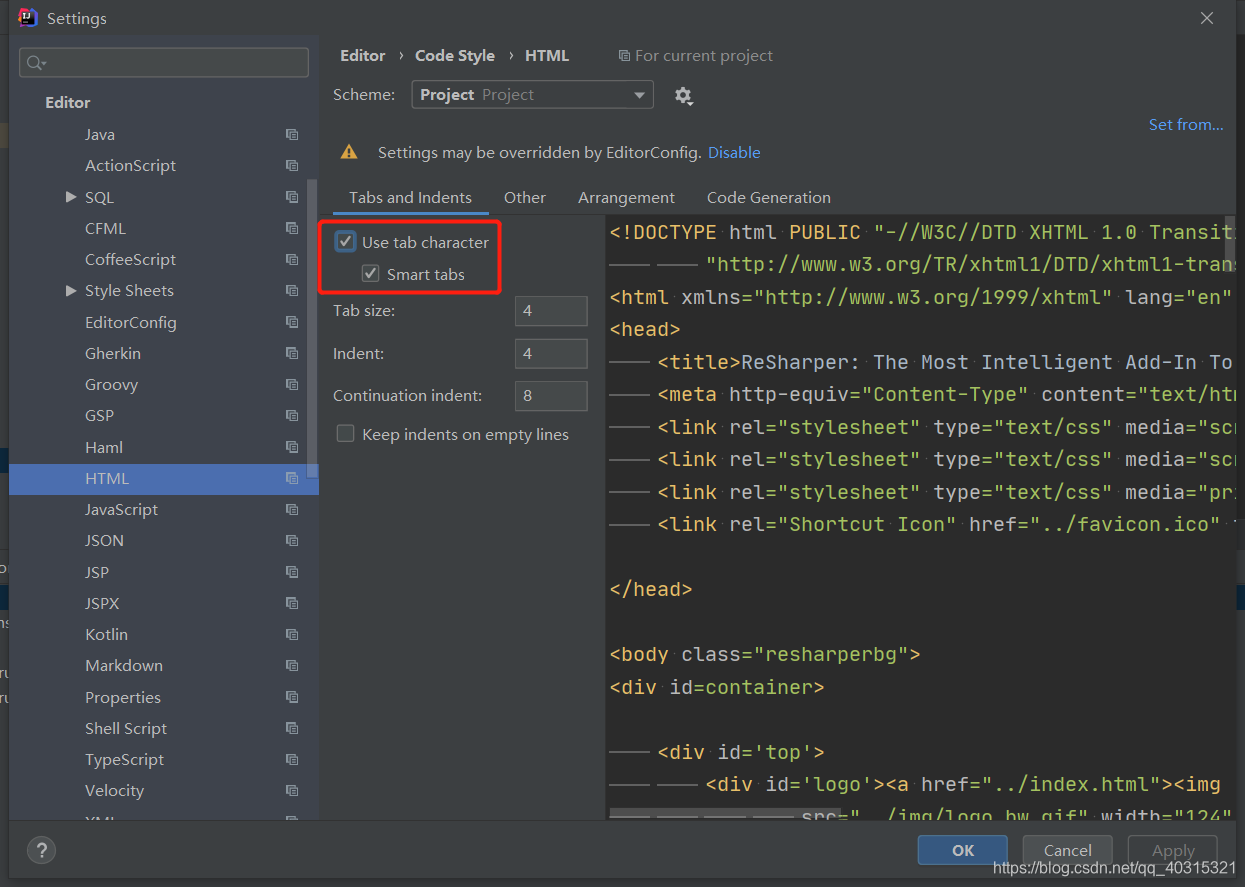Select JSON in the settings tree
The width and height of the screenshot is (1245, 887).
pyautogui.click(x=104, y=541)
